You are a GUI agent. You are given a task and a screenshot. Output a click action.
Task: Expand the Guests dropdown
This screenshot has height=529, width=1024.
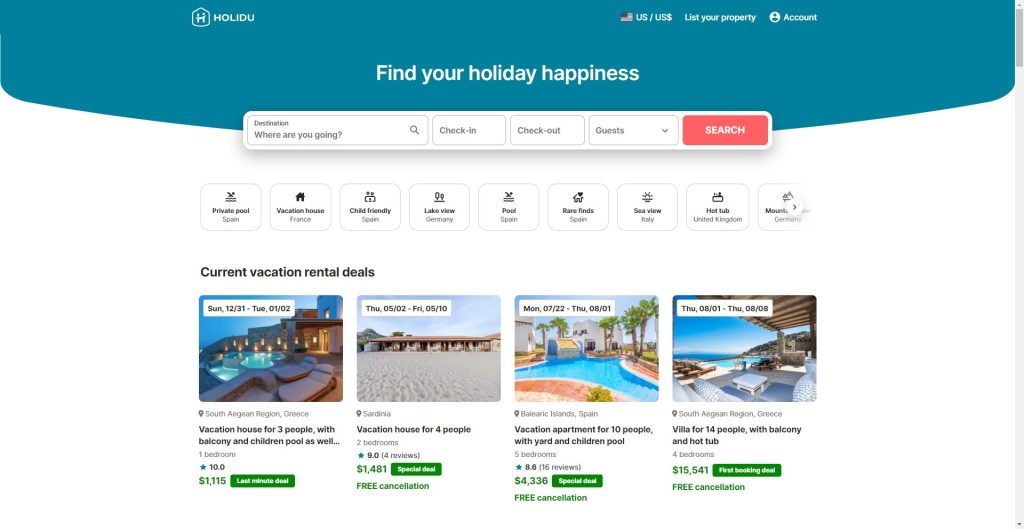[x=633, y=130]
